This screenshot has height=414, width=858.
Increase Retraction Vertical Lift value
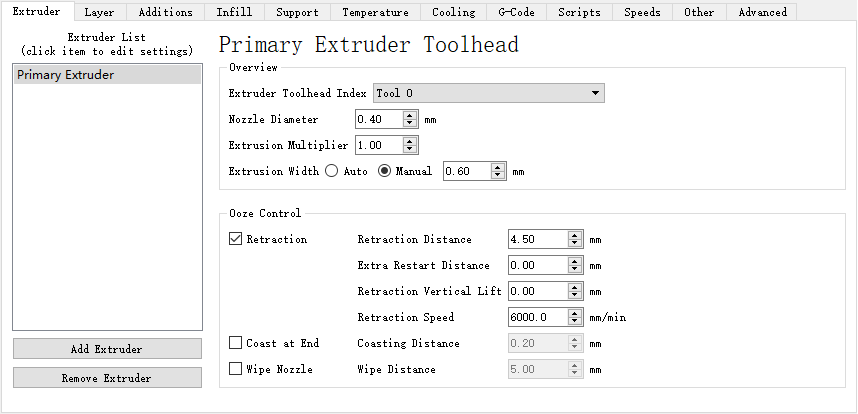[575, 288]
